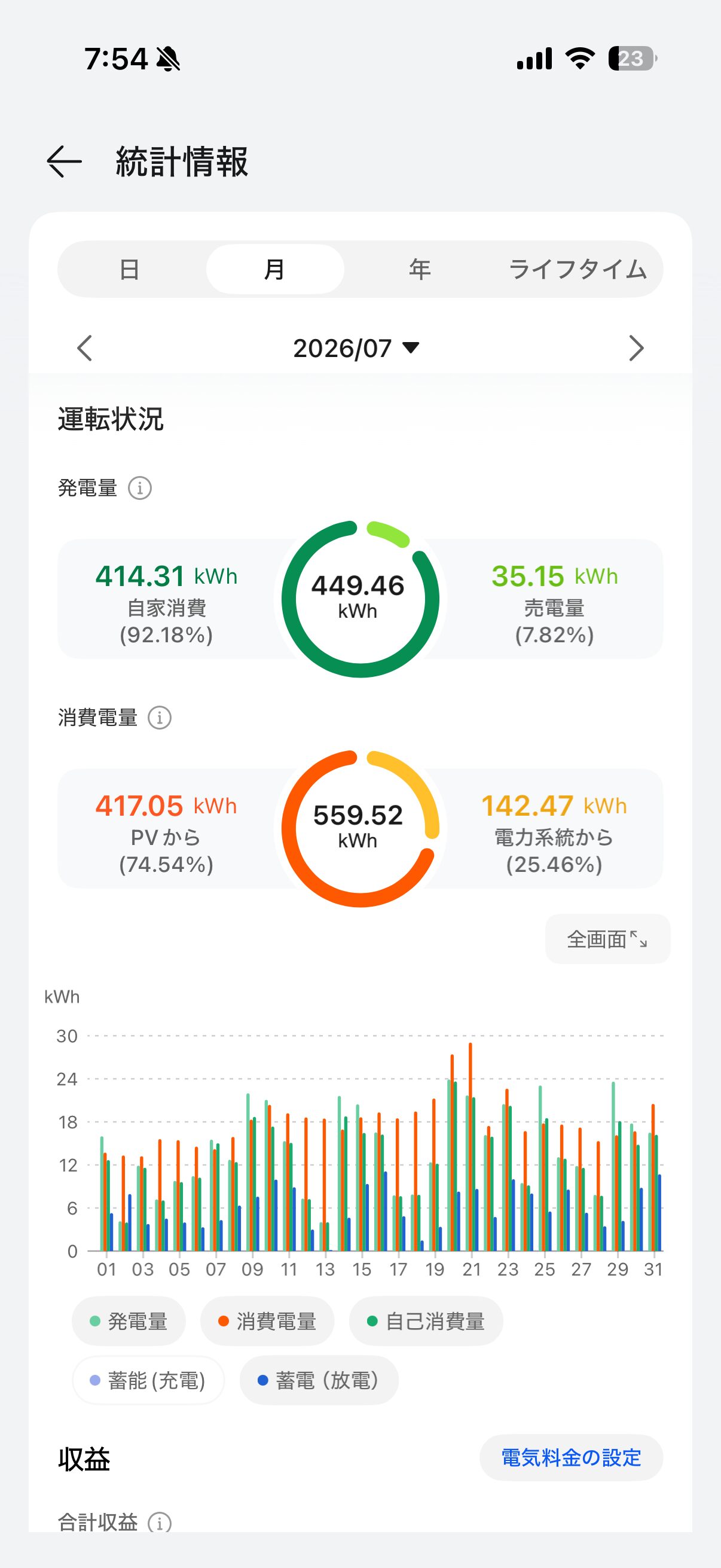Tap bars for day 09 in chart
The height and width of the screenshot is (1568, 721).
(x=252, y=1172)
